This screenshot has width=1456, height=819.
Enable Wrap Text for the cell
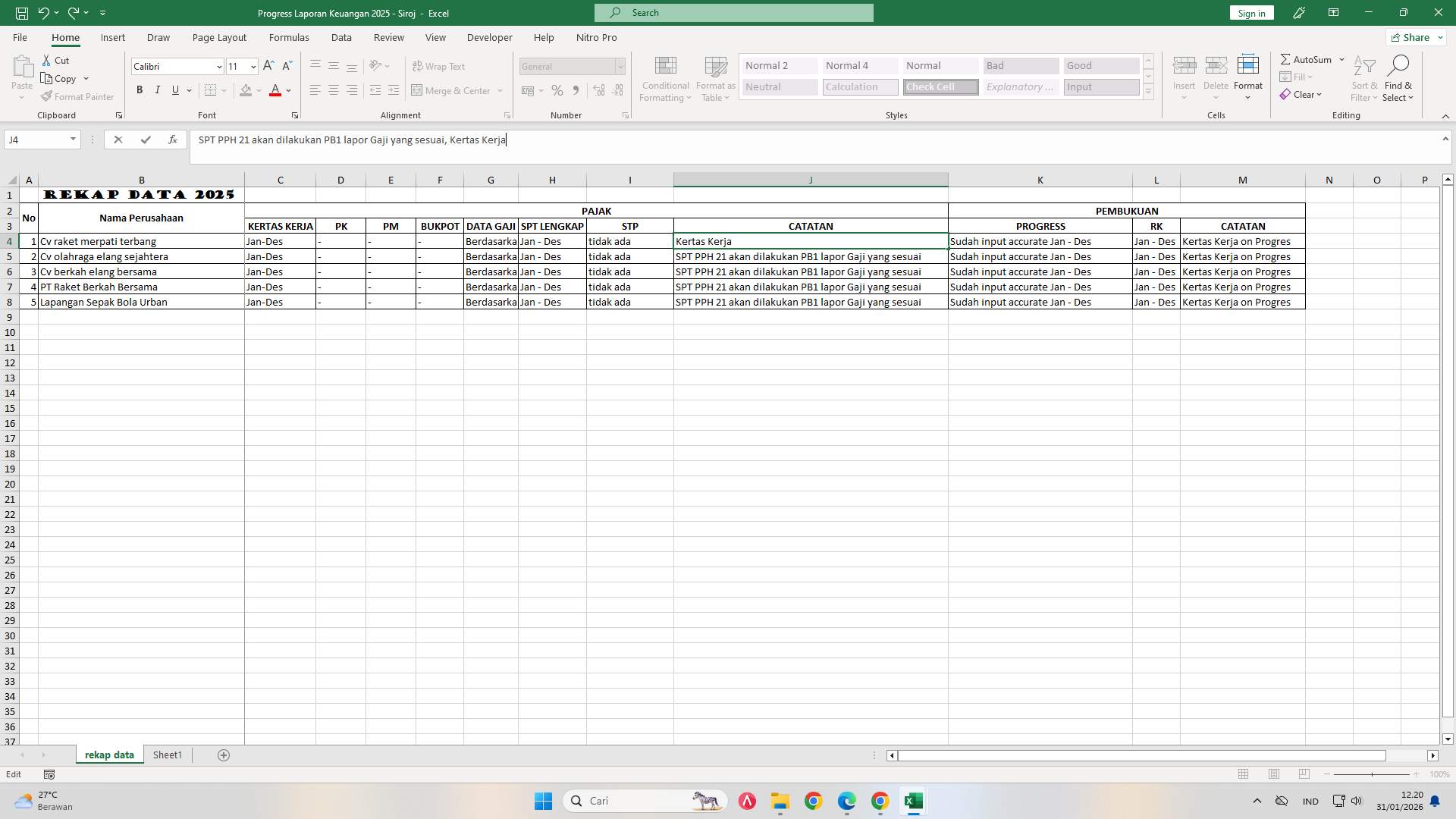click(x=440, y=66)
